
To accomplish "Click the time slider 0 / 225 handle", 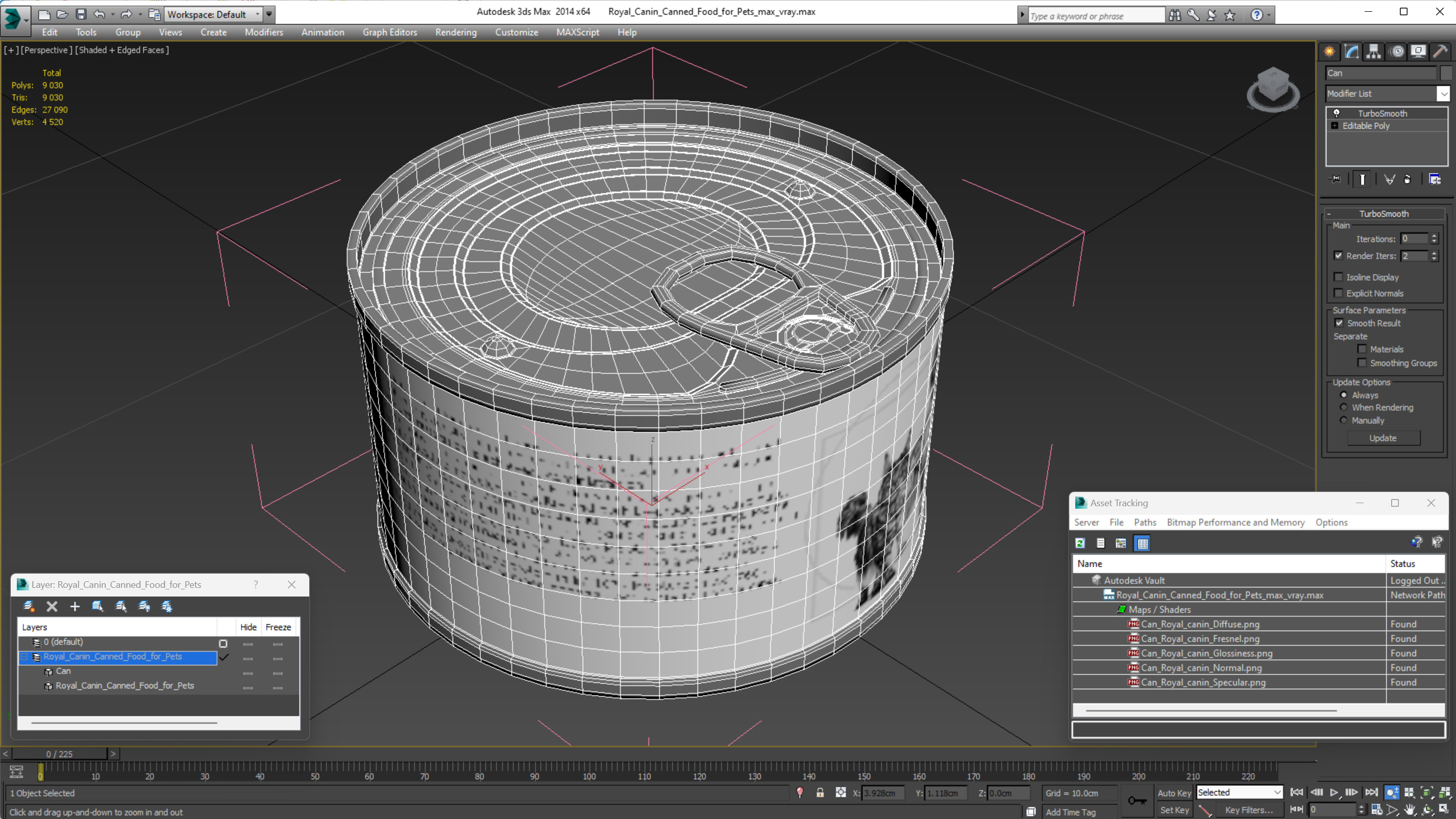I will click(59, 754).
